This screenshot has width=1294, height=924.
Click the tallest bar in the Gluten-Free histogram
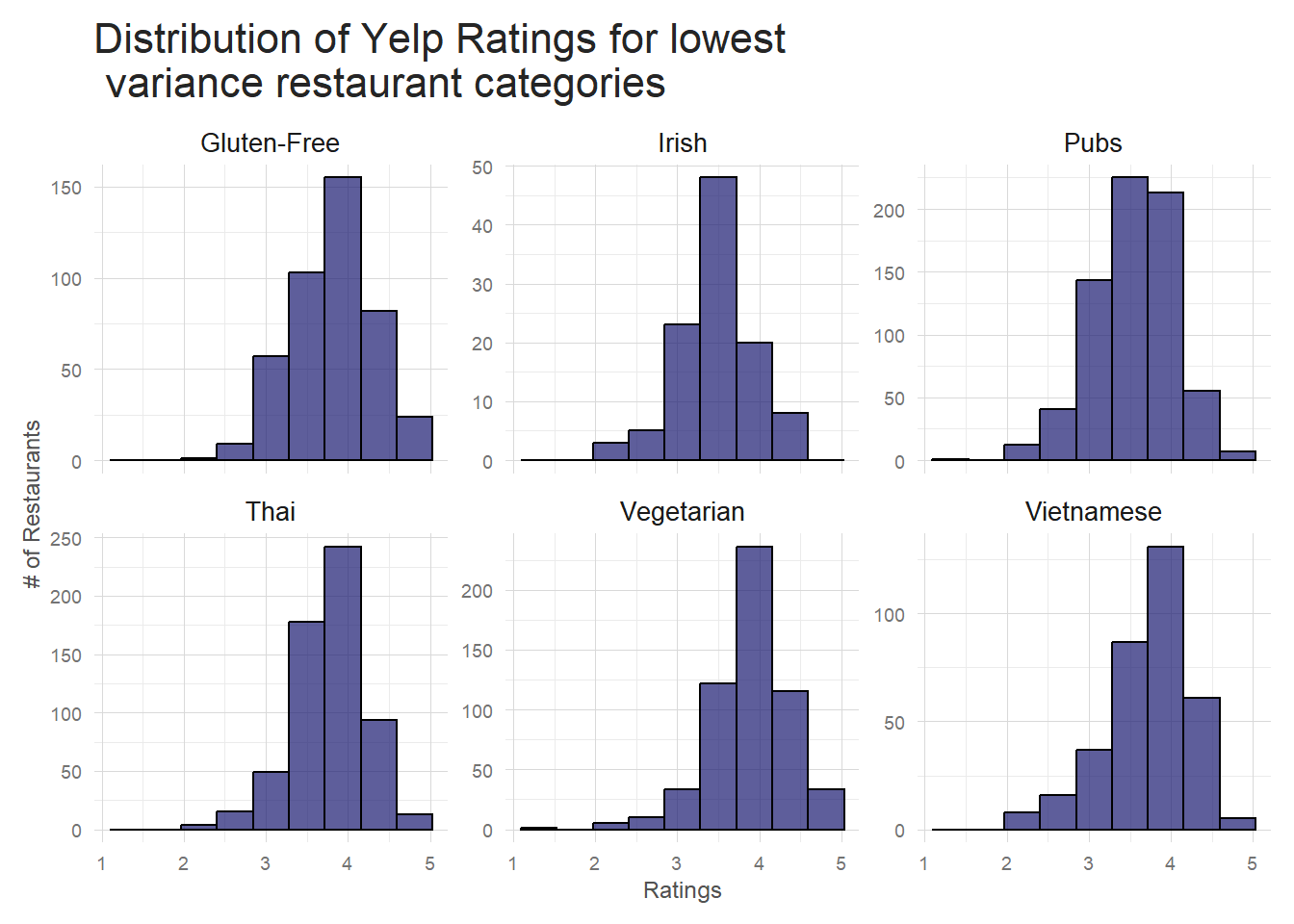[x=343, y=318]
